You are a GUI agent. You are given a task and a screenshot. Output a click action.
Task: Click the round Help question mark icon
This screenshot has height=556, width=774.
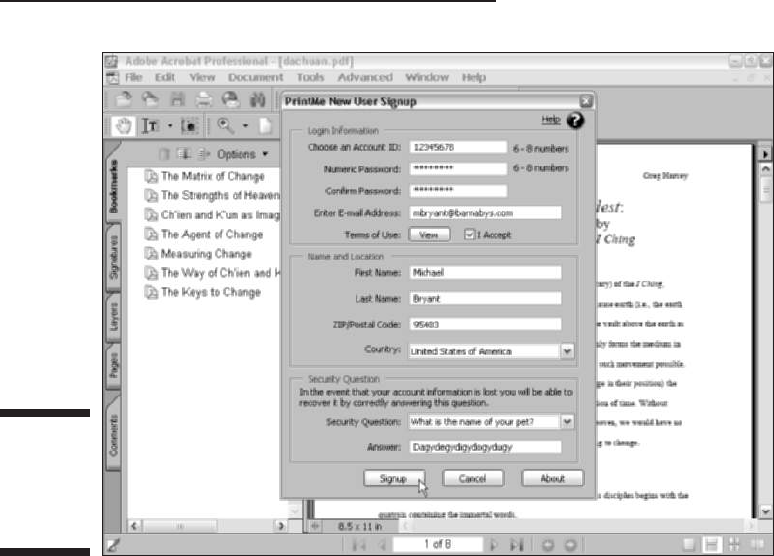coord(575,120)
